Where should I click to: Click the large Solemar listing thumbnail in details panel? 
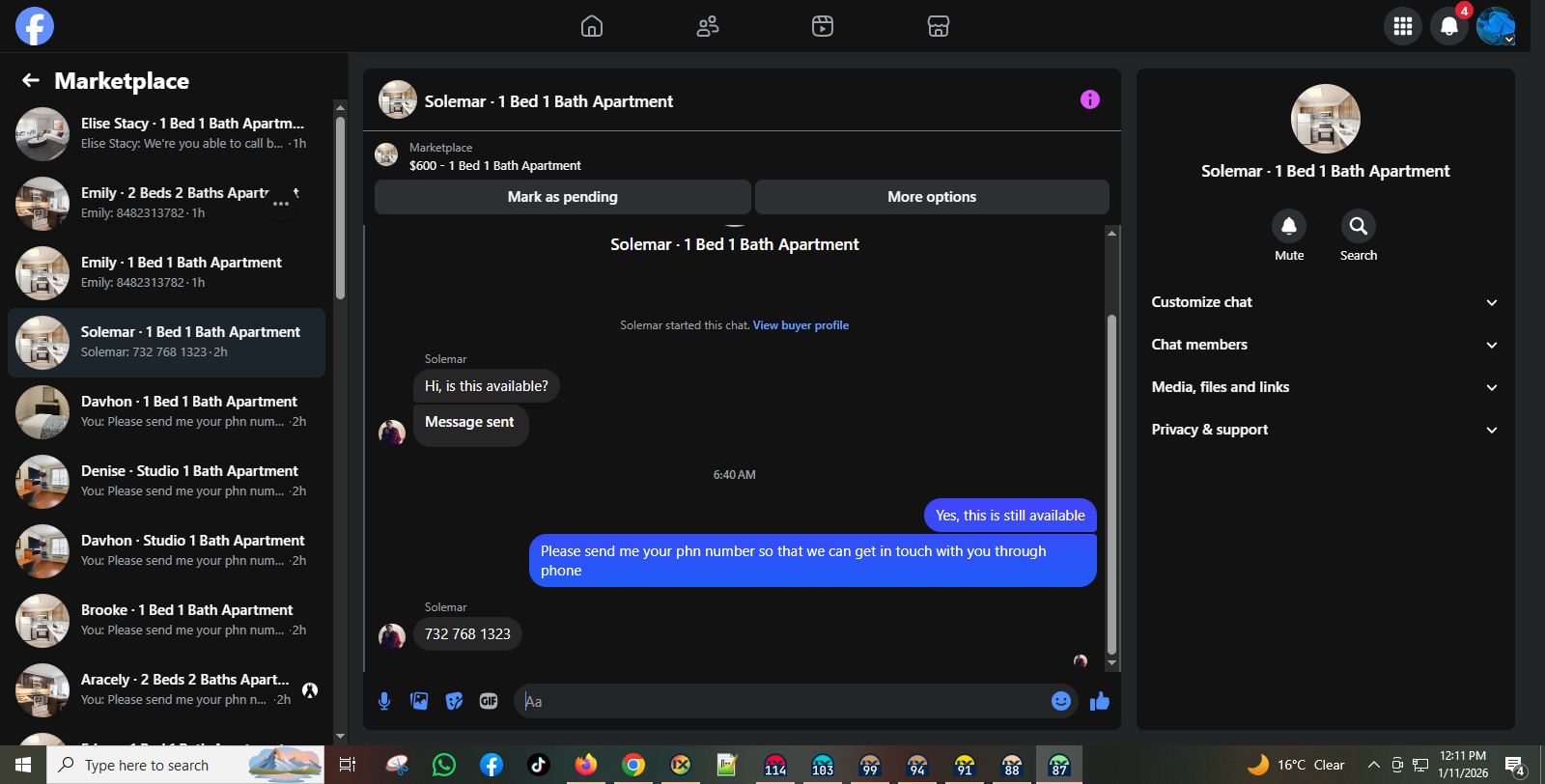pyautogui.click(x=1326, y=119)
